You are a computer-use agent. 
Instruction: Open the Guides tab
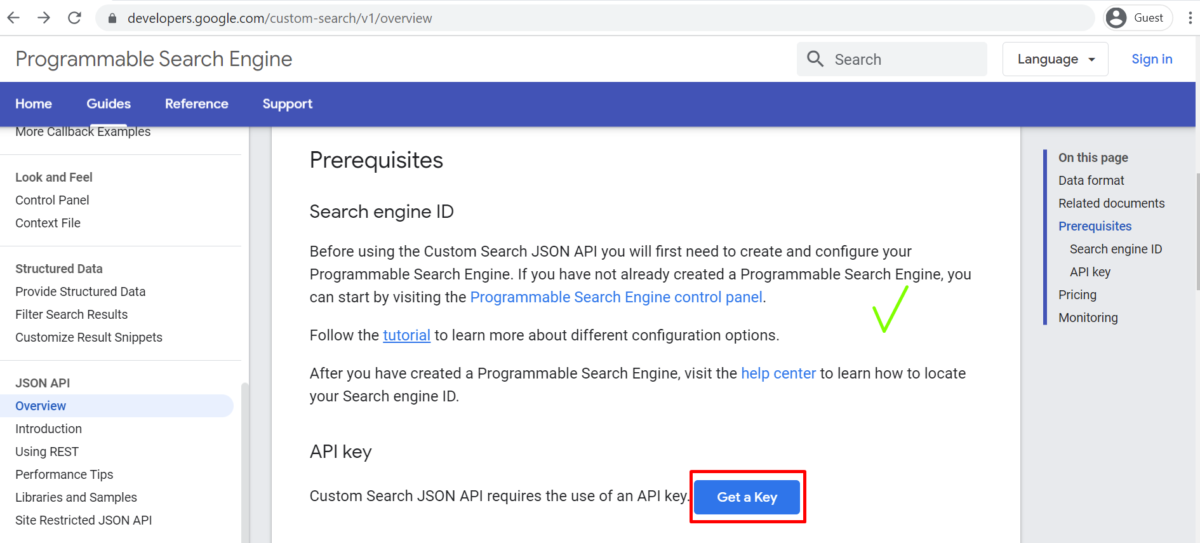(108, 104)
